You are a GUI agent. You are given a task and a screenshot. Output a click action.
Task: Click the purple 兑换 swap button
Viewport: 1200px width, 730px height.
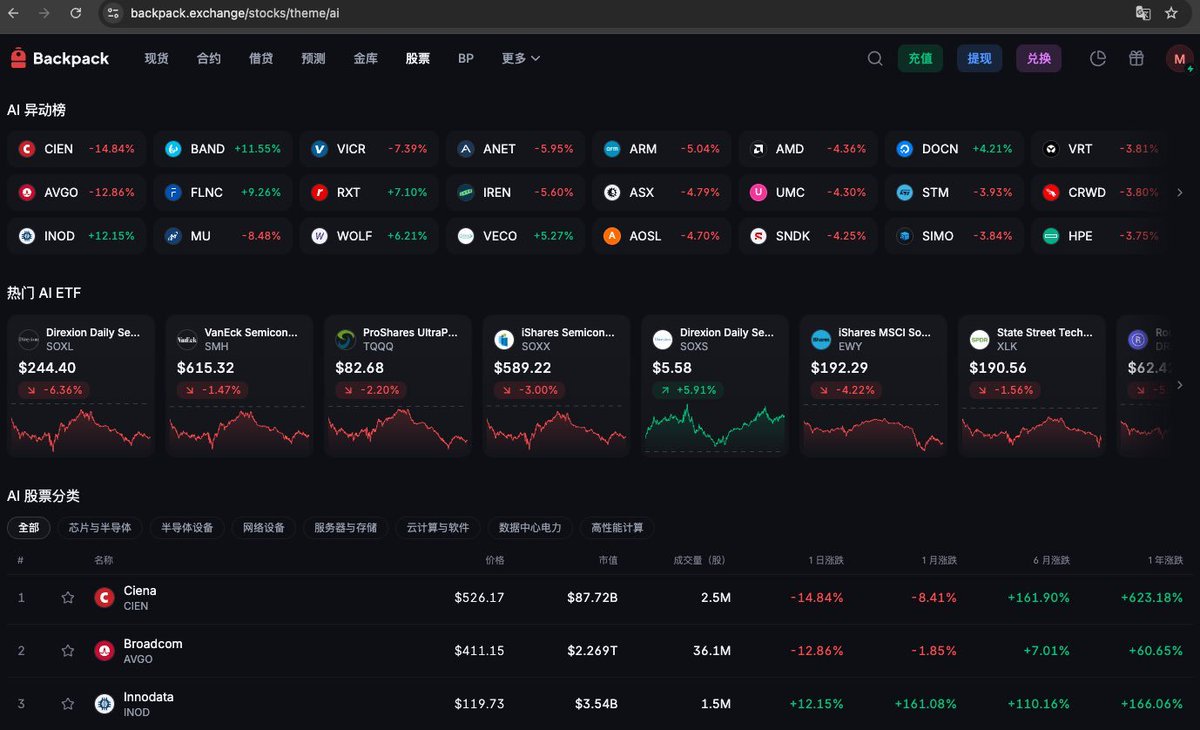point(1039,59)
